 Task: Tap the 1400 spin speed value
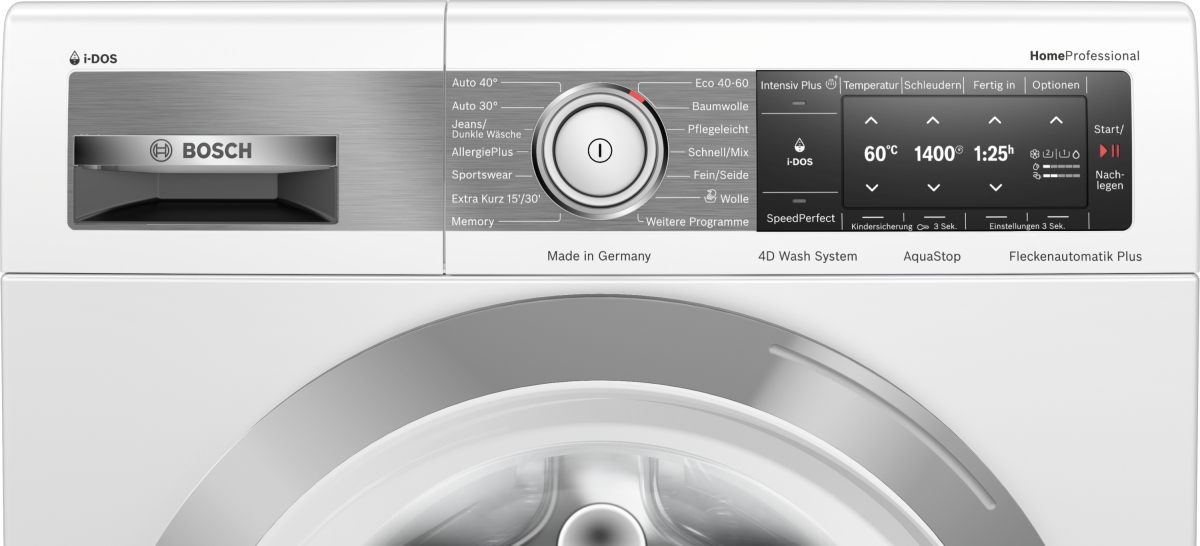pyautogui.click(x=933, y=153)
